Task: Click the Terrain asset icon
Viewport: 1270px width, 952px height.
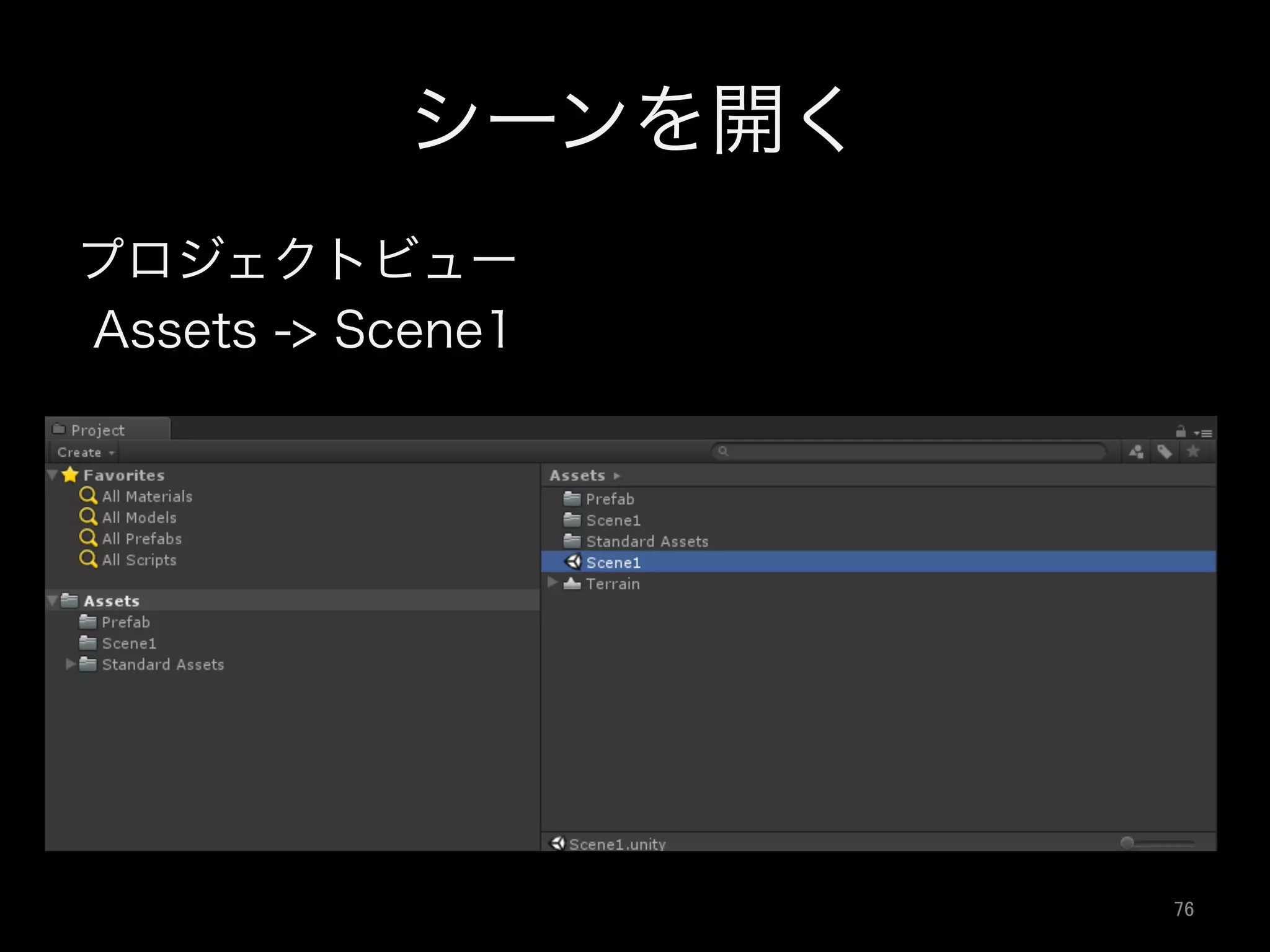Action: tap(572, 583)
